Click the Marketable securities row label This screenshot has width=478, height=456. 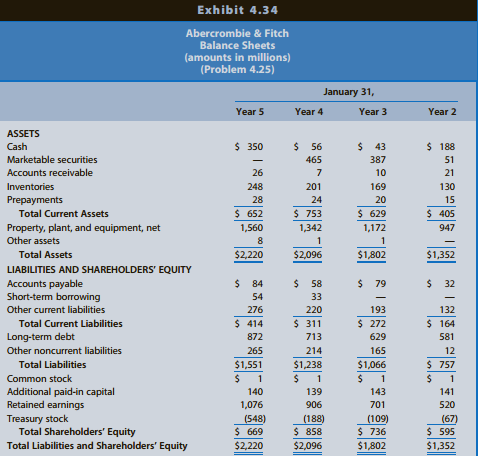52,160
